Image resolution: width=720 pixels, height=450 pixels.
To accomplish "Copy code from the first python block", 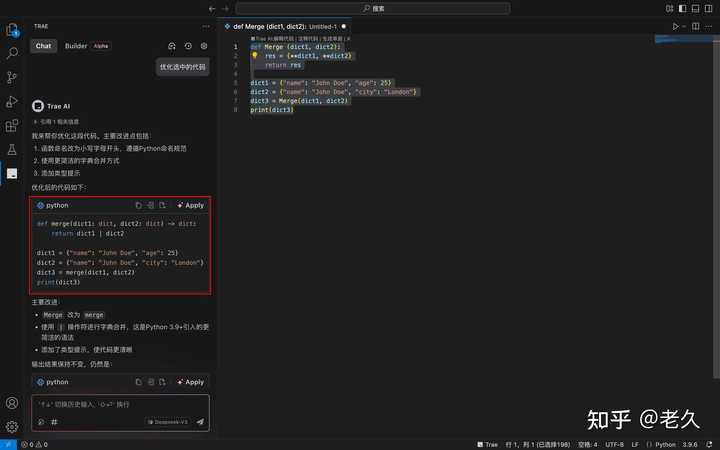I will pos(139,205).
